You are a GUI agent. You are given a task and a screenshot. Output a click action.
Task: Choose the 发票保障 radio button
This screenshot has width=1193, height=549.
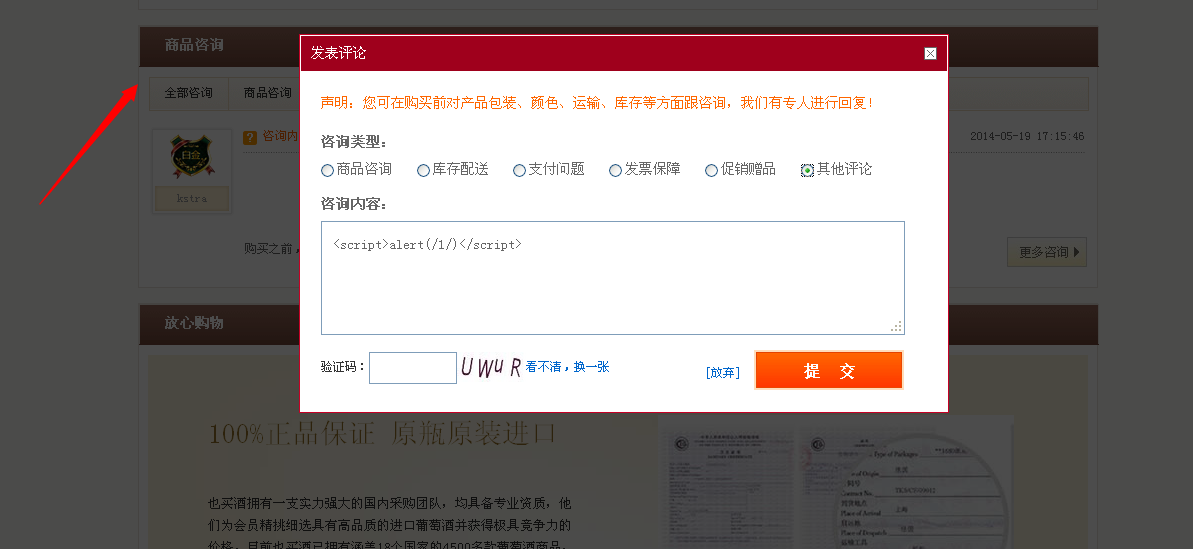pos(615,170)
